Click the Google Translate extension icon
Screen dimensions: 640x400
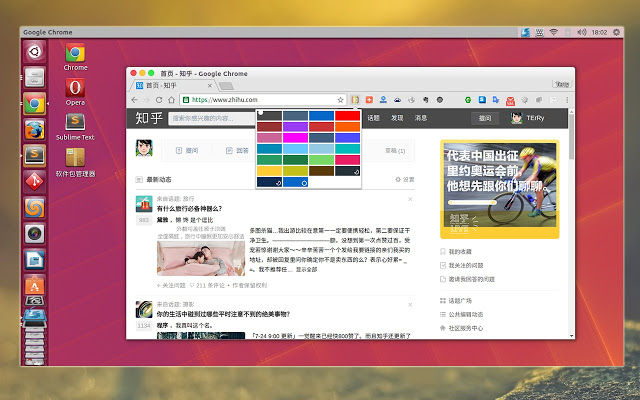[x=496, y=100]
